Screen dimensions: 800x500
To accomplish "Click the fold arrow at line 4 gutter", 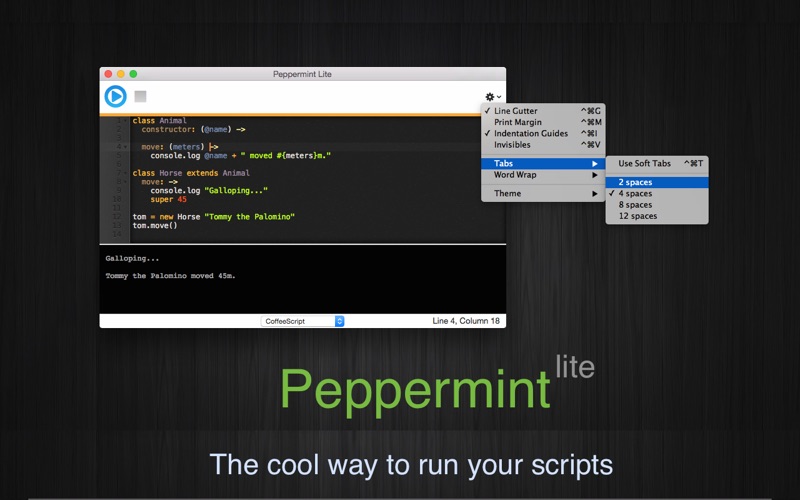I will click(126, 147).
